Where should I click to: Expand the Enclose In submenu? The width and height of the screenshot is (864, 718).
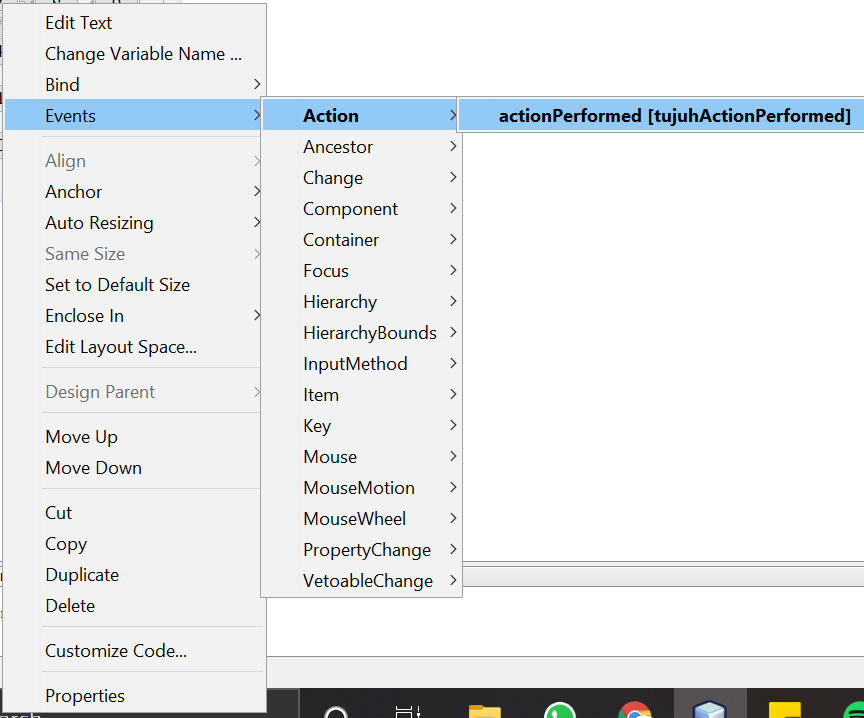(x=84, y=315)
